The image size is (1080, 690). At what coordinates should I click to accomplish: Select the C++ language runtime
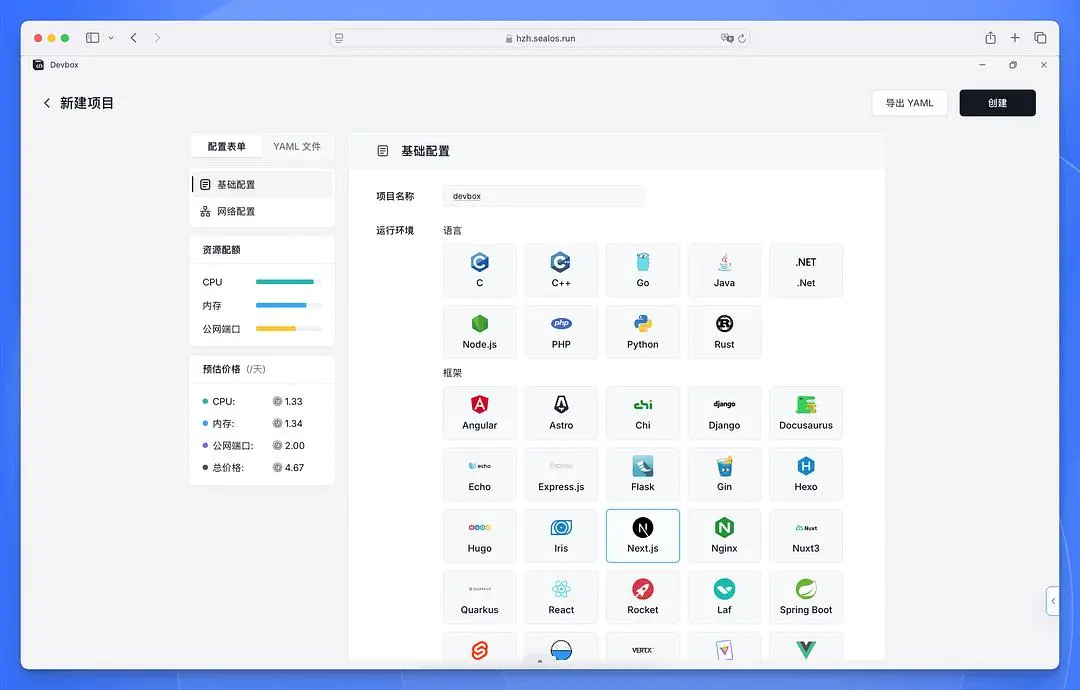[x=561, y=270]
